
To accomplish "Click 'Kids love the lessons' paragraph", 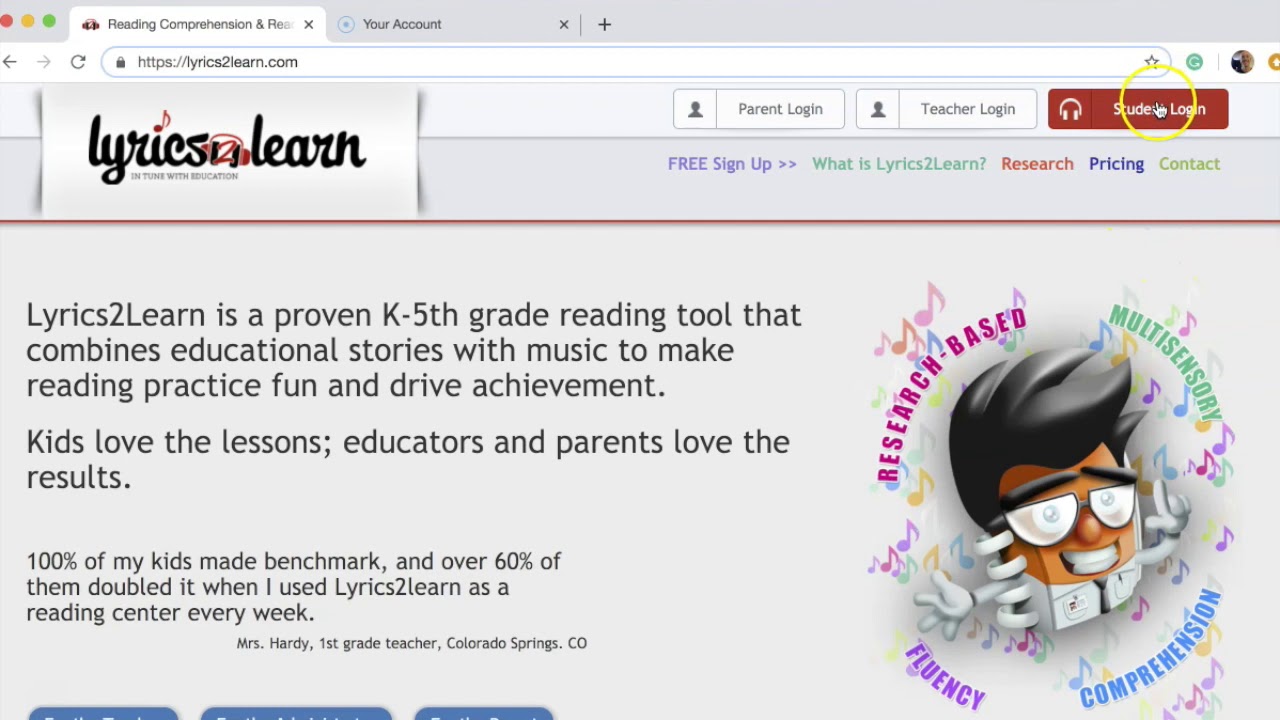I will click(x=408, y=459).
